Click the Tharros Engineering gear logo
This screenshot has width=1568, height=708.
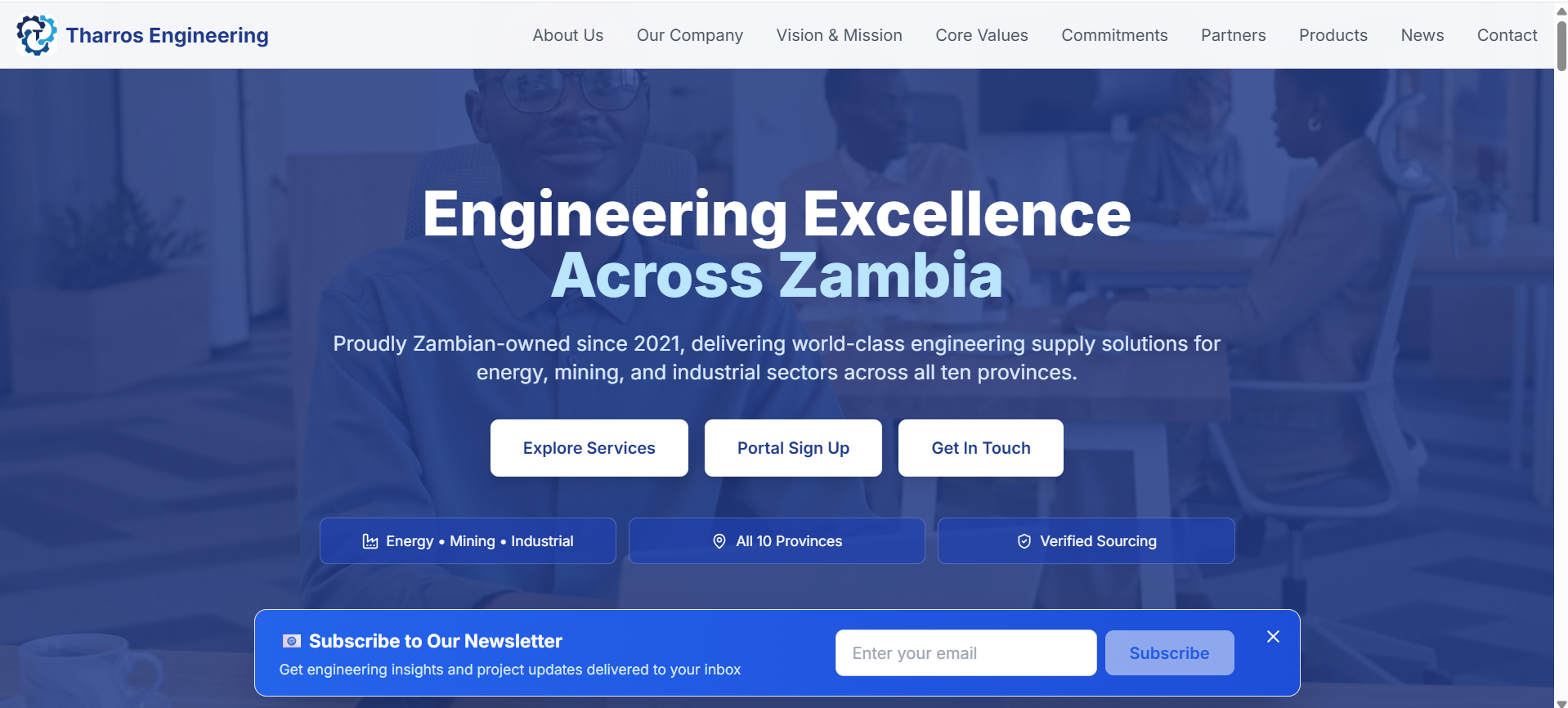tap(36, 35)
